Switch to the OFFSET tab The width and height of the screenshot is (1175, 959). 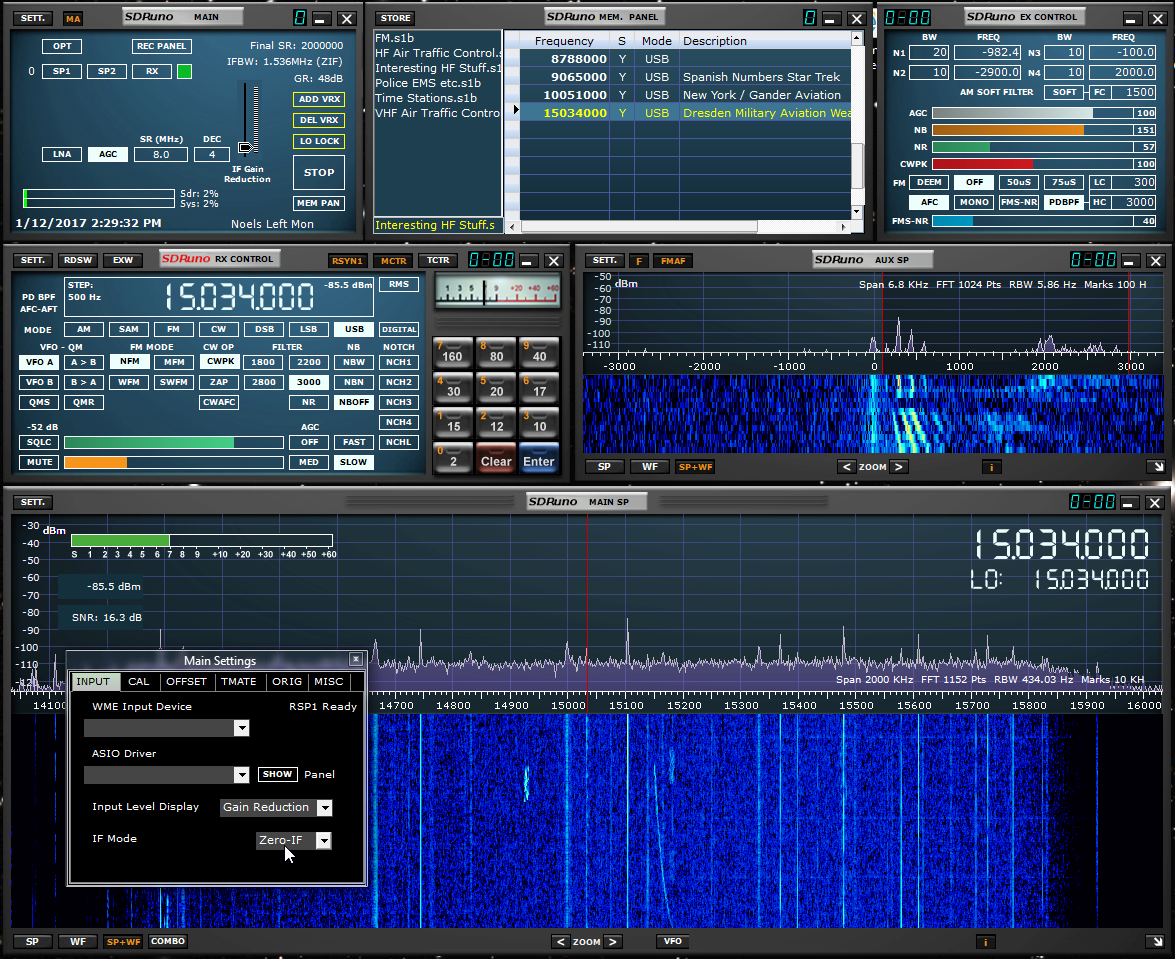click(x=187, y=682)
